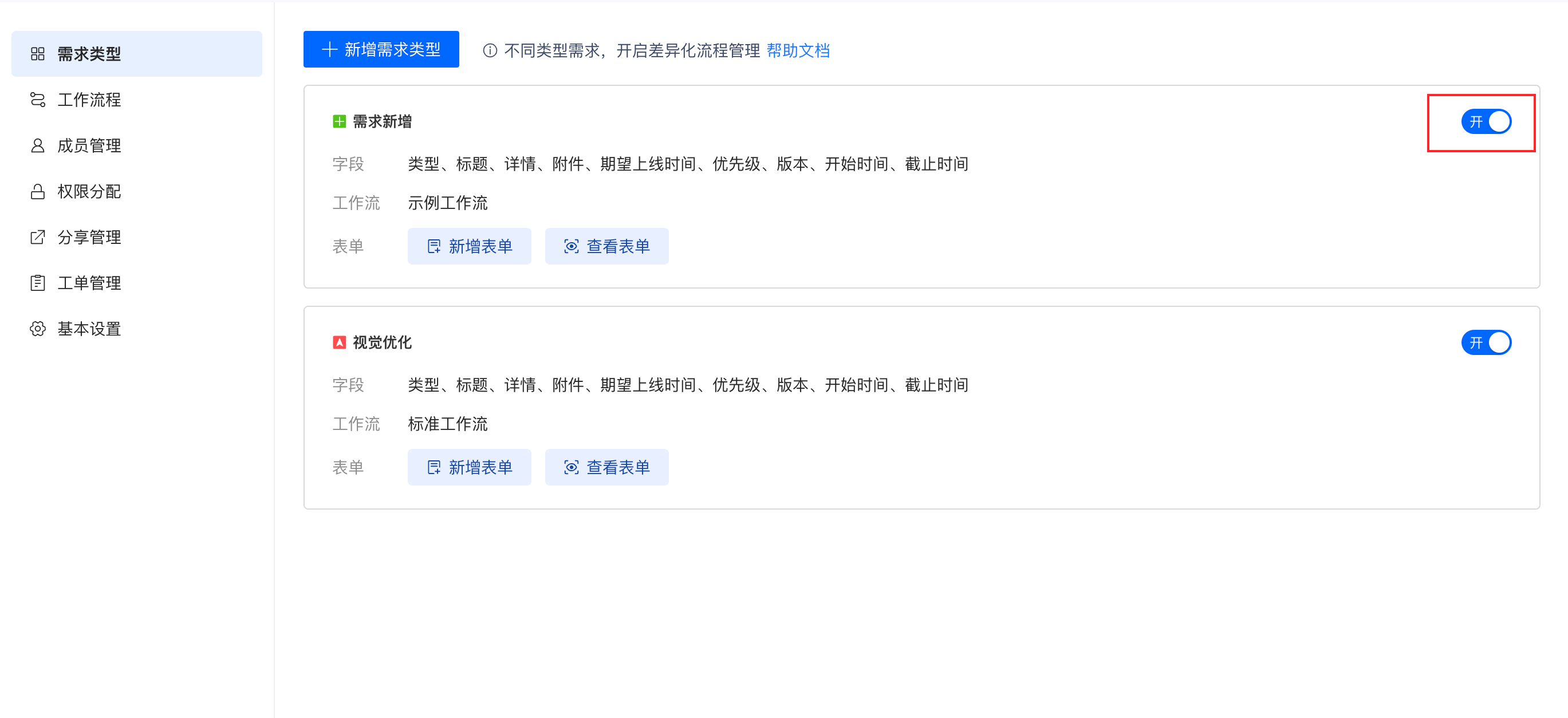The height and width of the screenshot is (718, 1568).
Task: Click the 需求类型 grid icon in sidebar
Action: pyautogui.click(x=38, y=54)
